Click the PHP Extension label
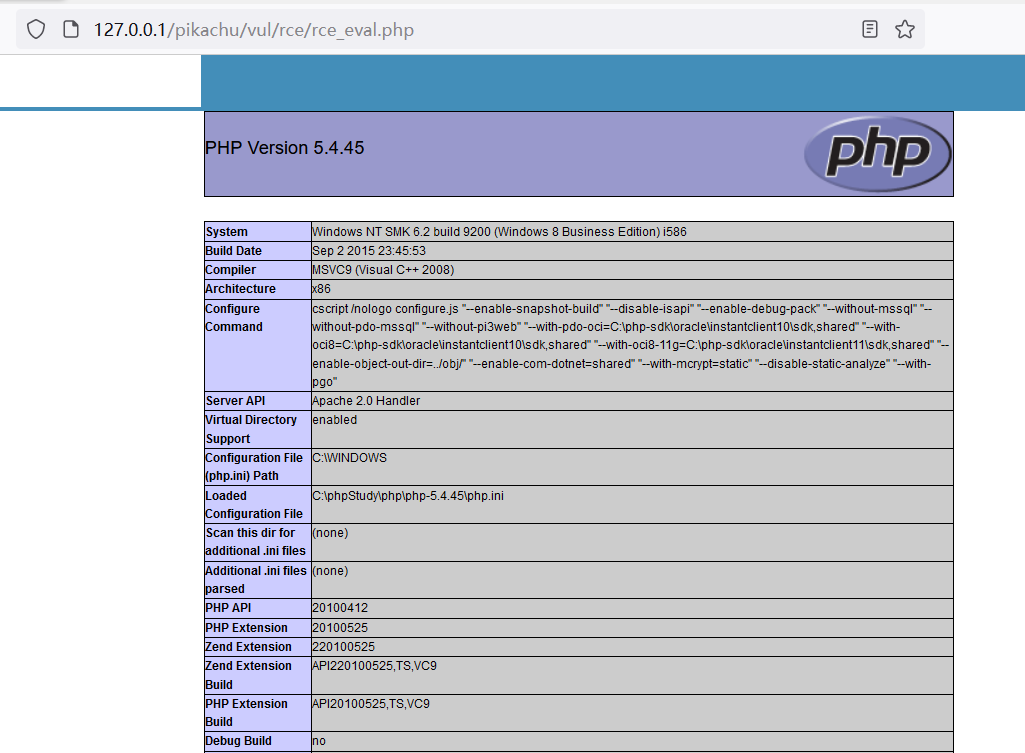This screenshot has width=1025, height=753. coord(246,628)
